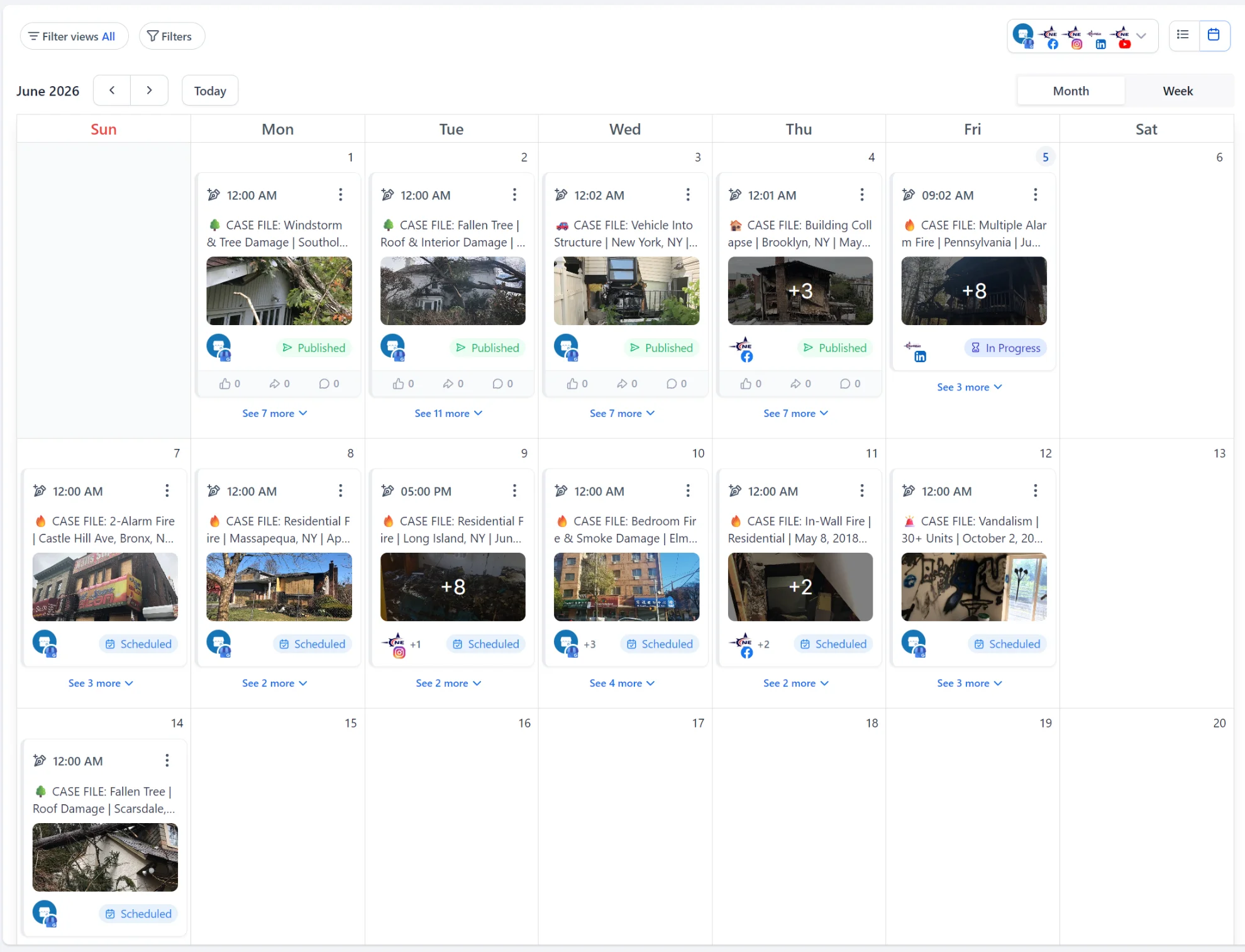Screen dimensions: 1245x952
Task: Go to previous month arrow
Action: pyautogui.click(x=112, y=91)
